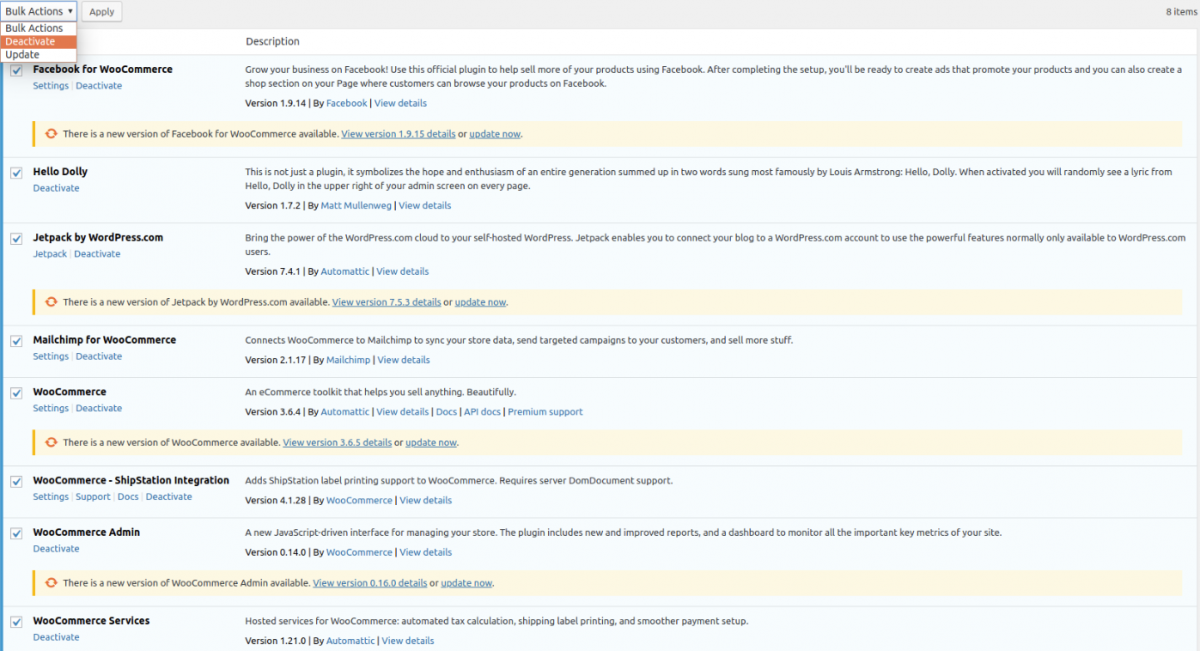View version 7.5.3 details
The width and height of the screenshot is (1200, 651).
(x=387, y=302)
